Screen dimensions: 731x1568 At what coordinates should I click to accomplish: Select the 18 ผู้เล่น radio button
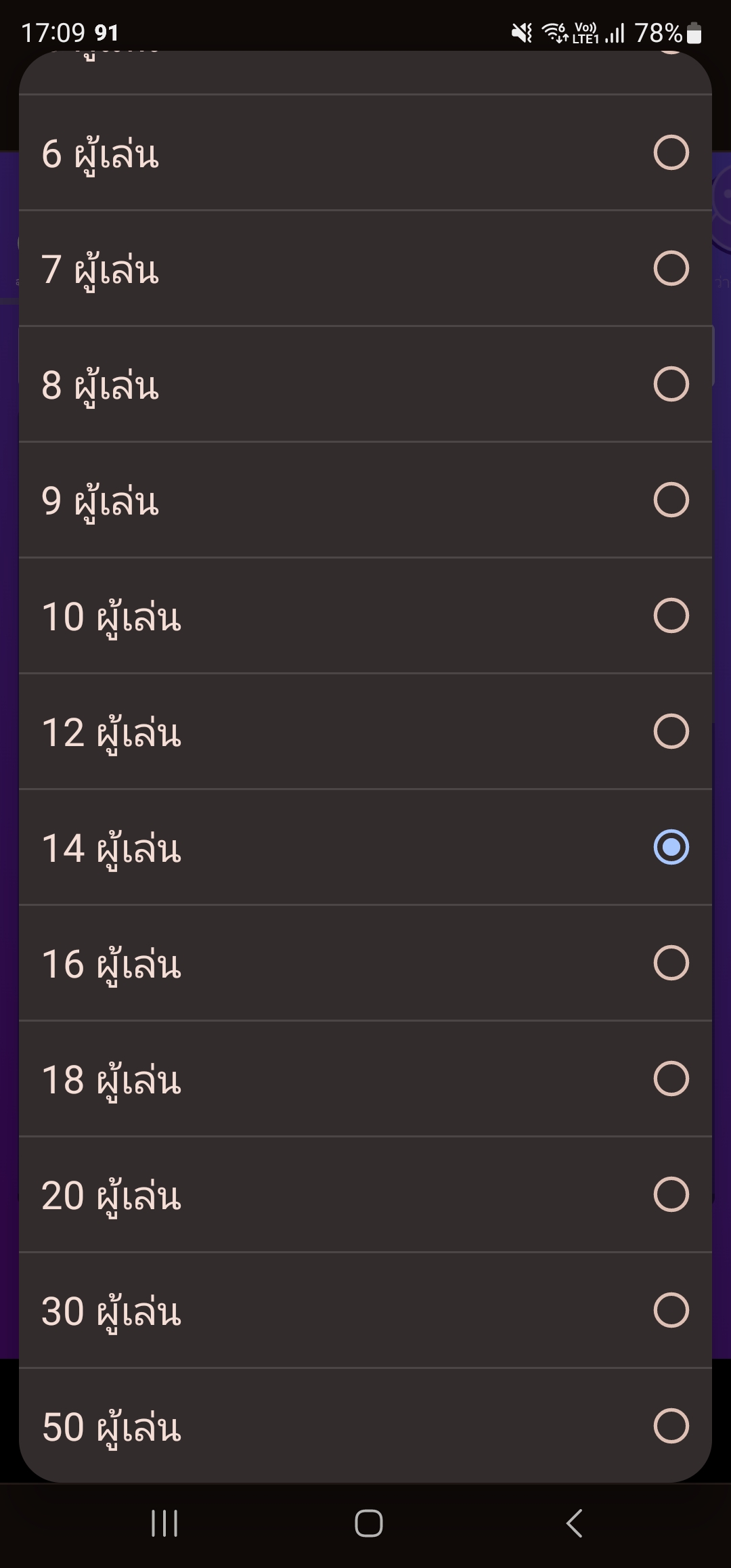pos(671,1079)
